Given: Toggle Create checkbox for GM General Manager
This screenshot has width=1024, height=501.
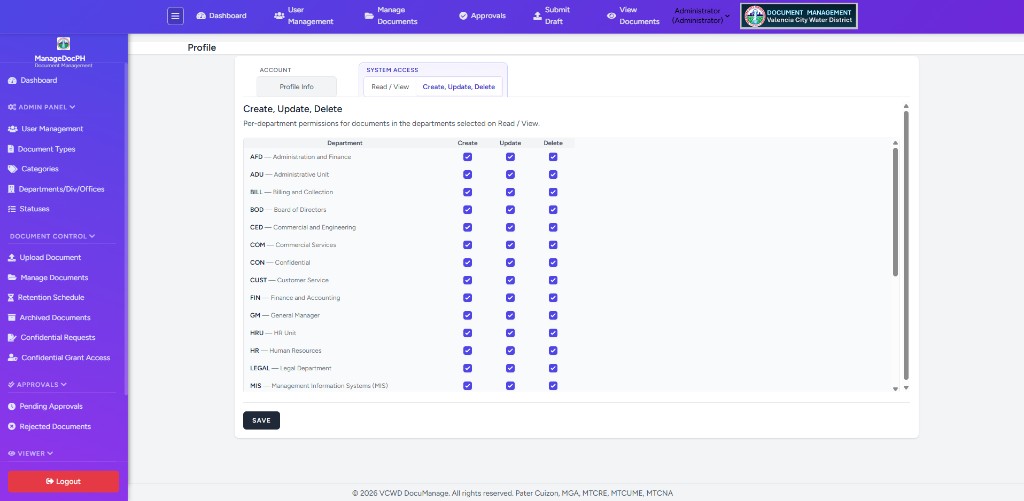Looking at the screenshot, I should coord(468,315).
